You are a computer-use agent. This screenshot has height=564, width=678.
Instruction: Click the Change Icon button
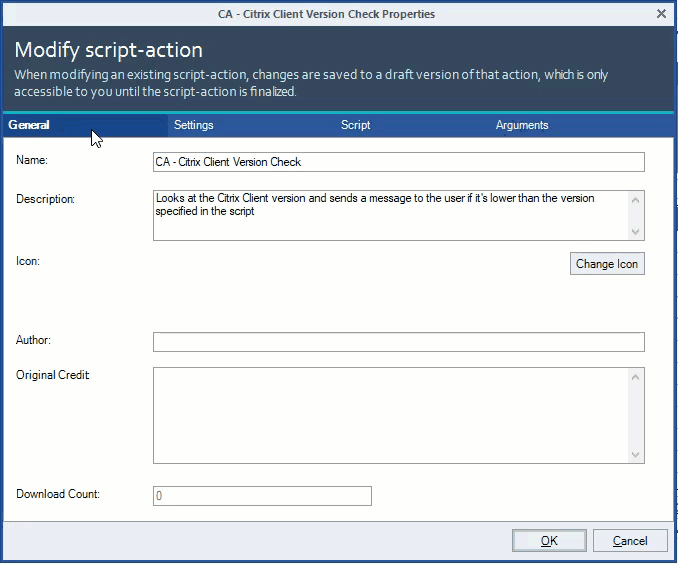(607, 264)
